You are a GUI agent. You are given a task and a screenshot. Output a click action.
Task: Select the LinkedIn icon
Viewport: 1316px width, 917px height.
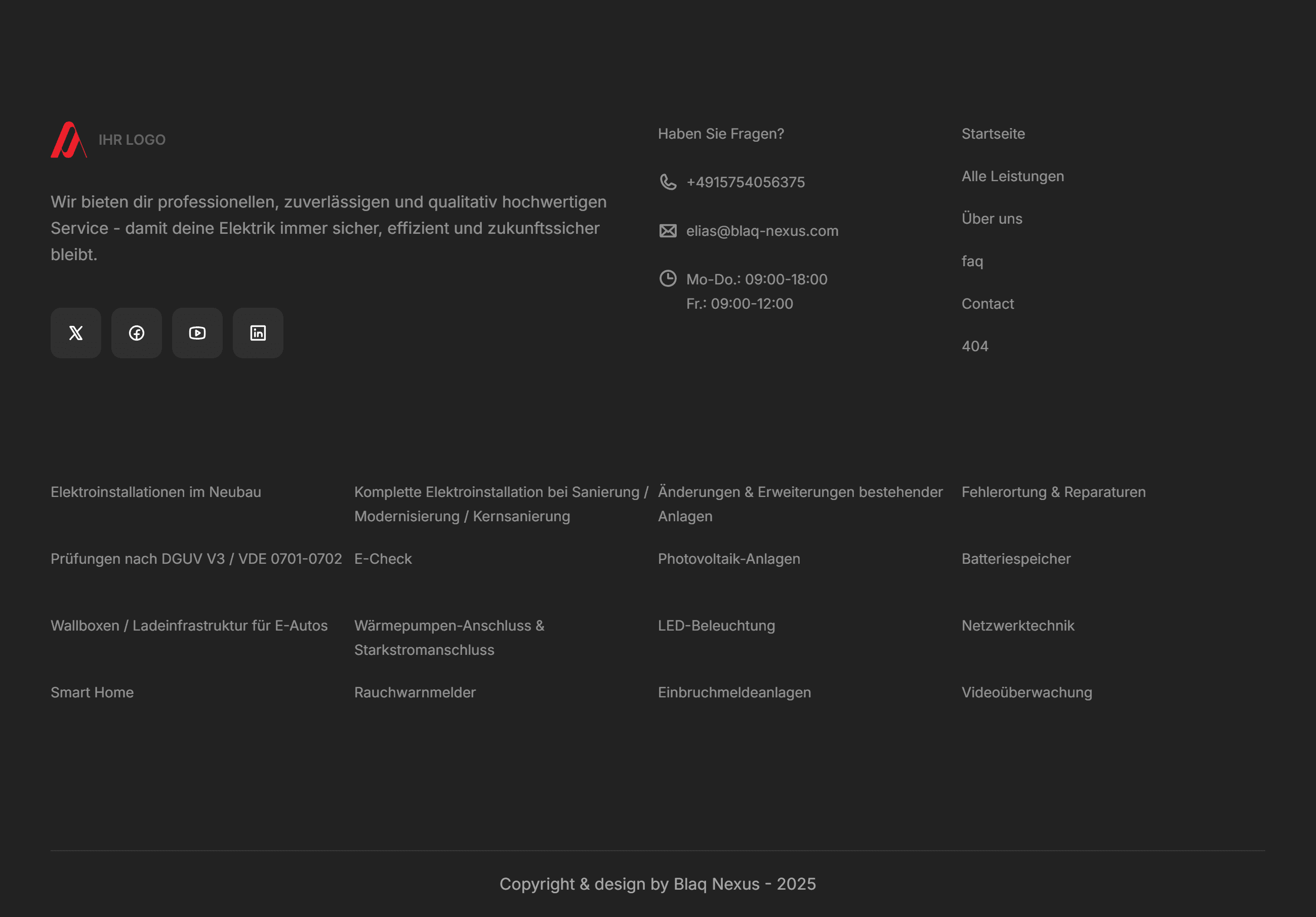tap(257, 333)
